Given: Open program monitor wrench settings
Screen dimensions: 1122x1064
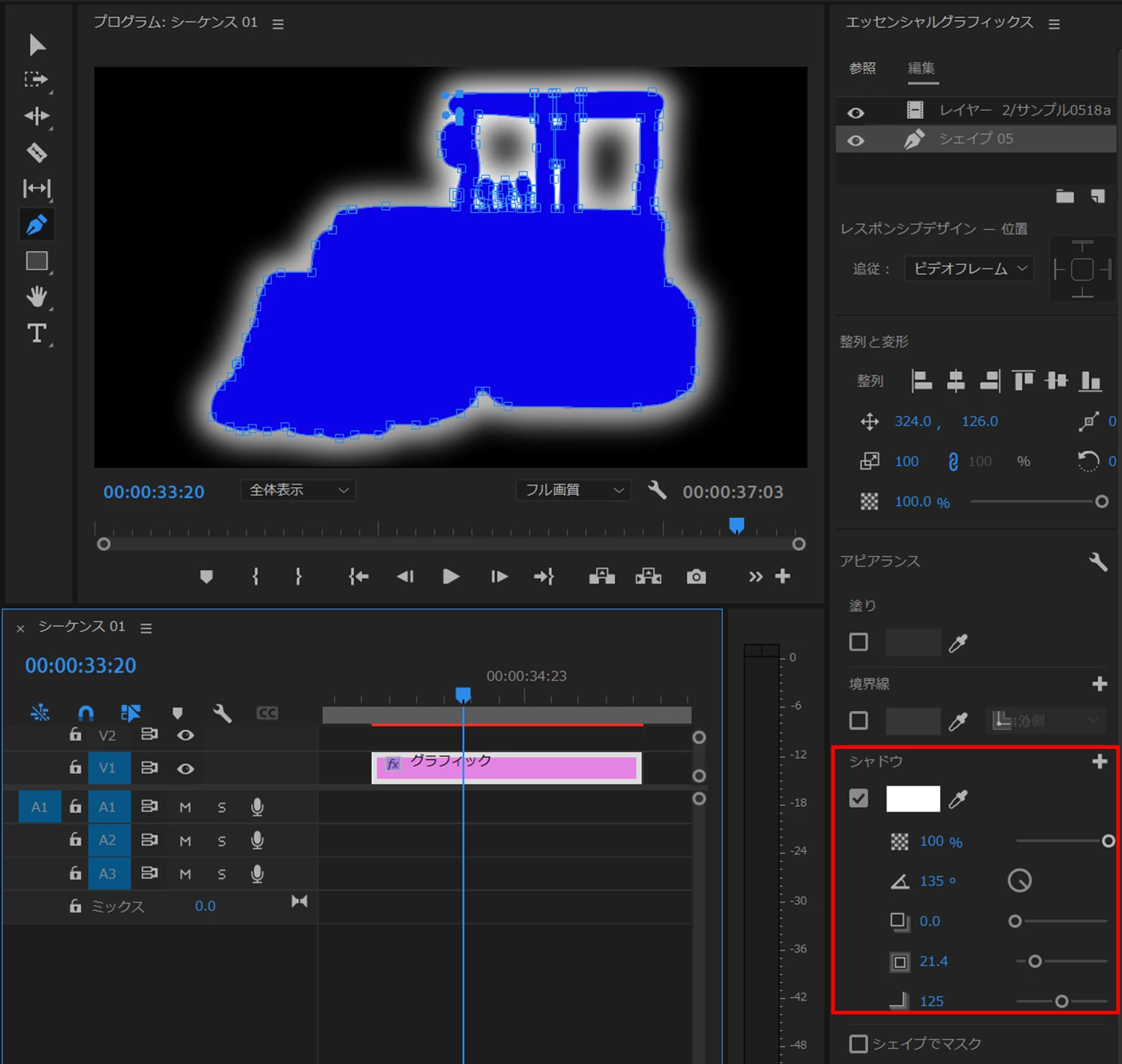Looking at the screenshot, I should (657, 491).
